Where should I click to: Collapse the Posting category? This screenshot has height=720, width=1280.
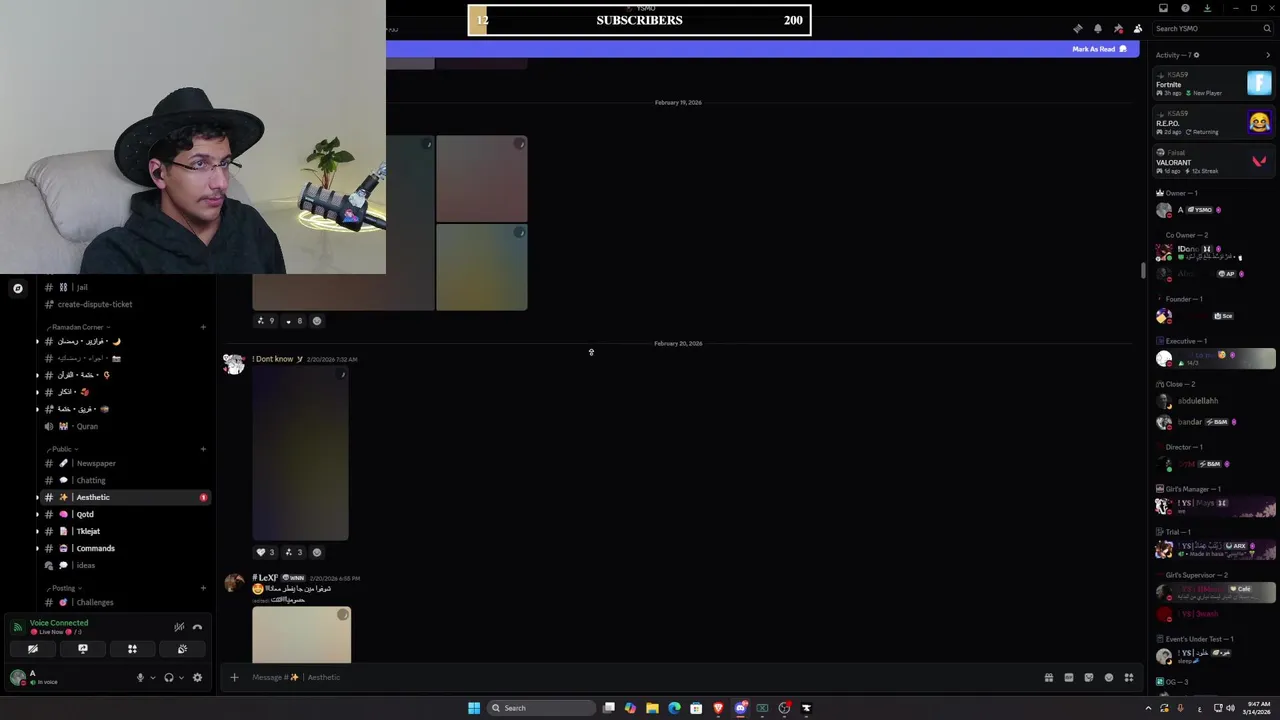(64, 588)
